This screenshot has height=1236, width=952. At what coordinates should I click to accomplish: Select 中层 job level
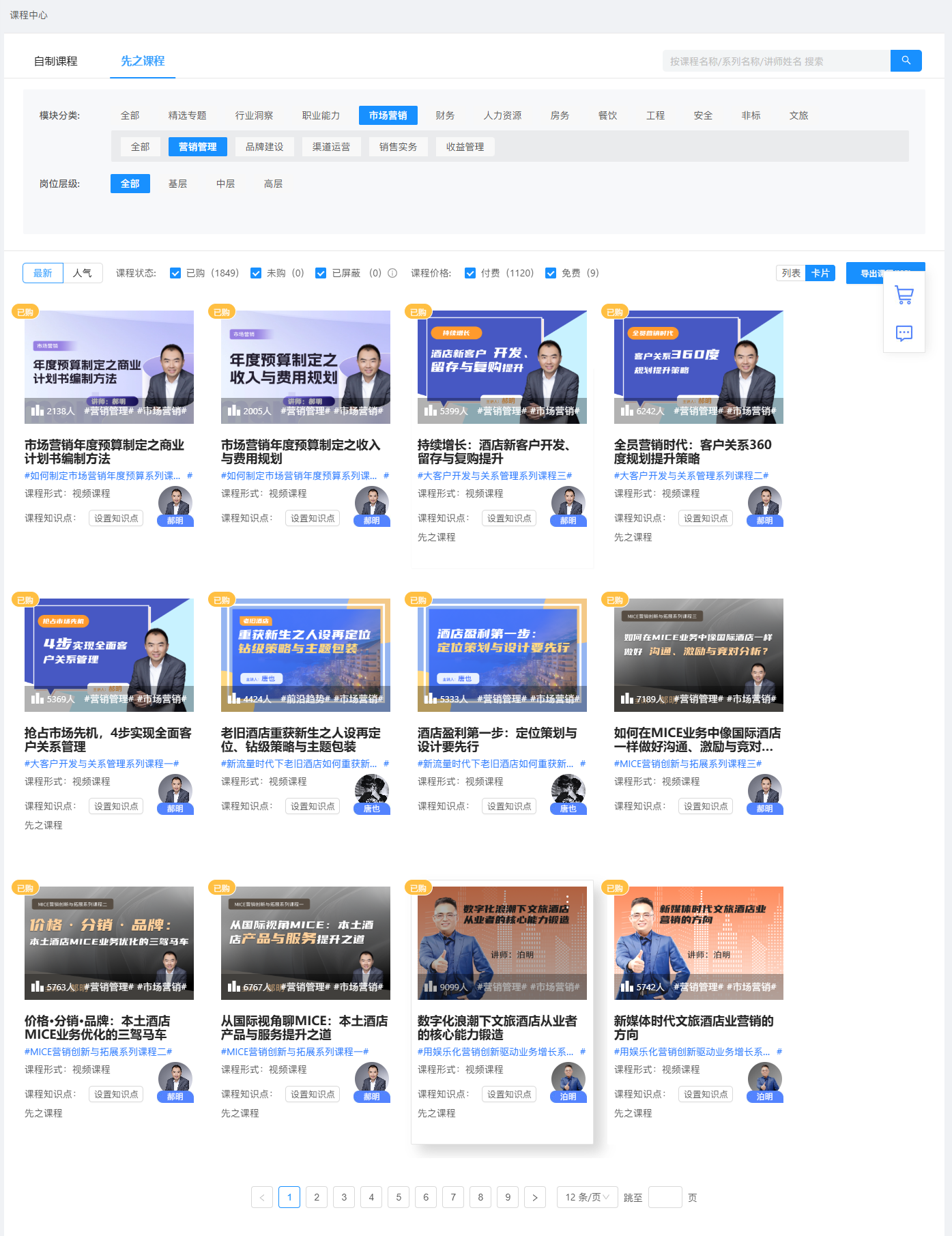226,184
